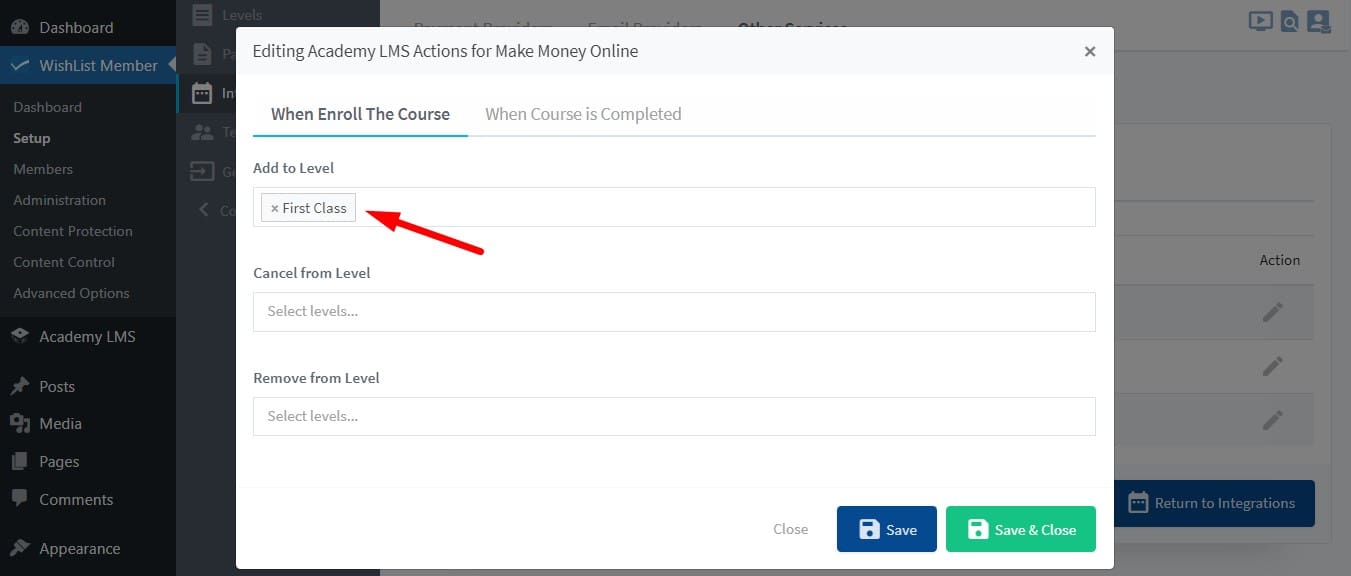Open the Cancel from Level selector

click(x=674, y=311)
